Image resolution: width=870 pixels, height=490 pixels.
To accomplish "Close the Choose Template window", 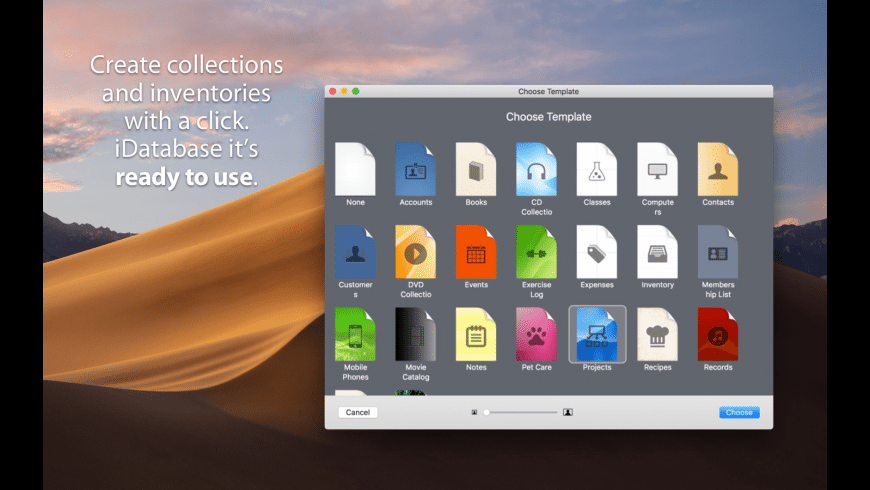I will tap(333, 92).
